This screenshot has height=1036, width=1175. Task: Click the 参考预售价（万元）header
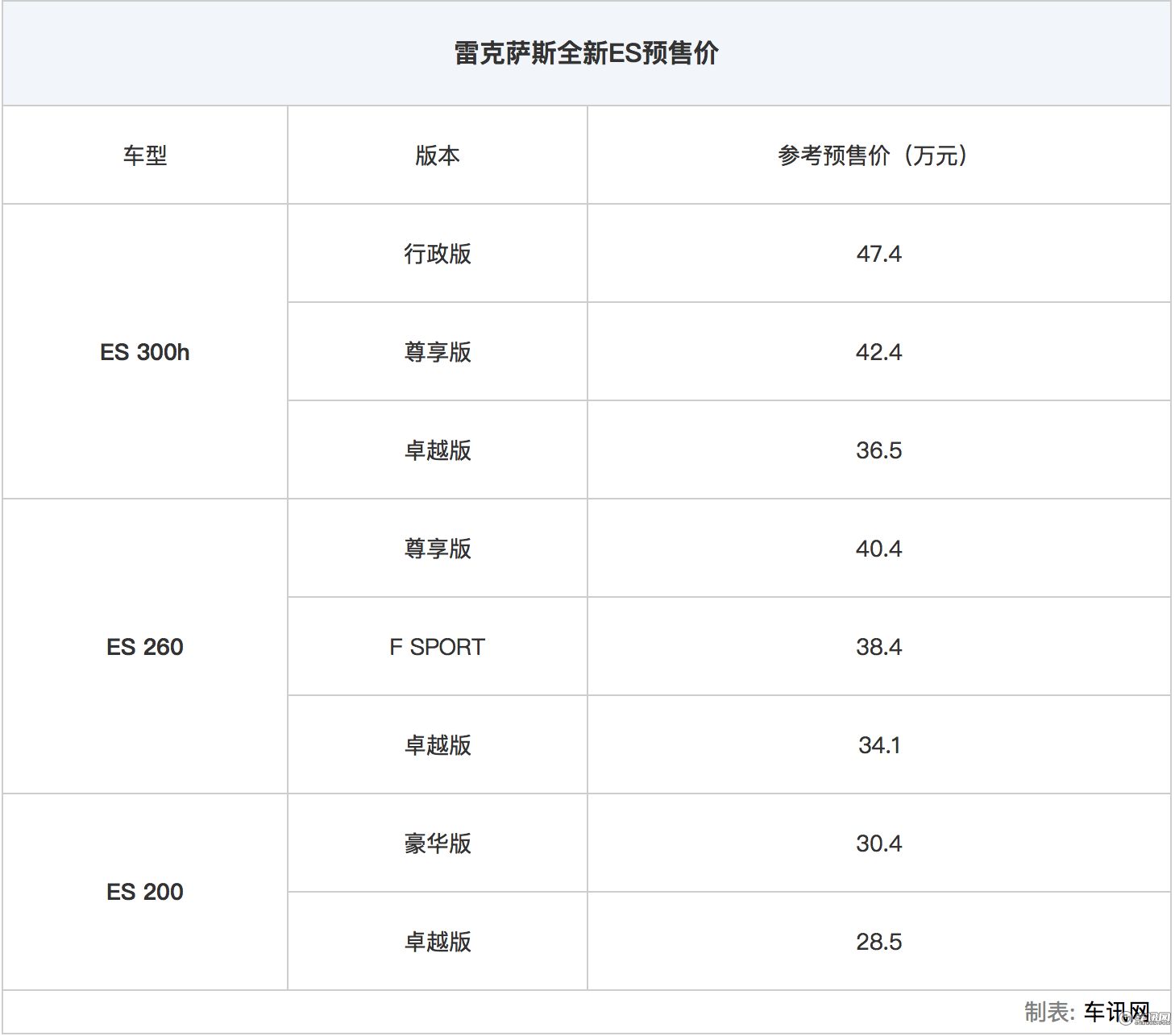[876, 155]
